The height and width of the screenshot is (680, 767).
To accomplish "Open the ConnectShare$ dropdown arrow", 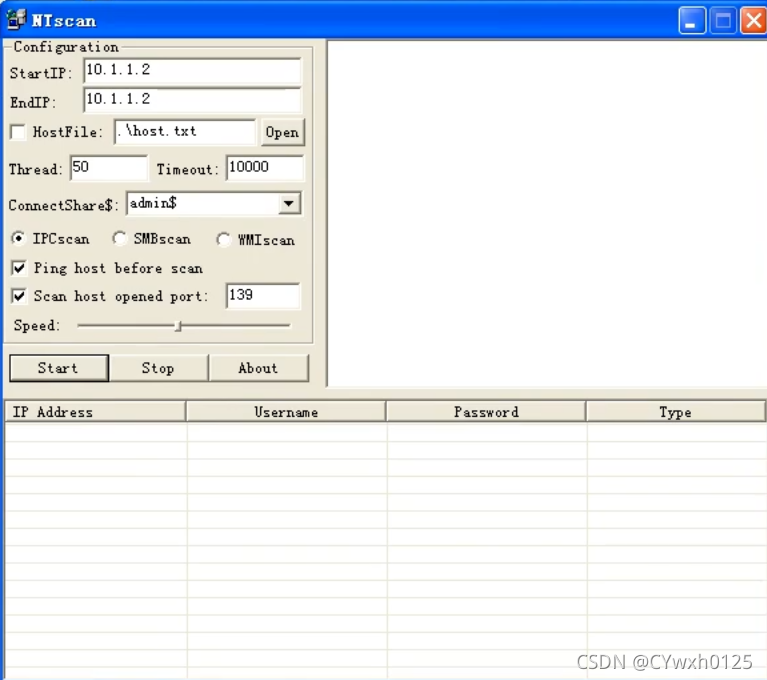I will [x=289, y=204].
